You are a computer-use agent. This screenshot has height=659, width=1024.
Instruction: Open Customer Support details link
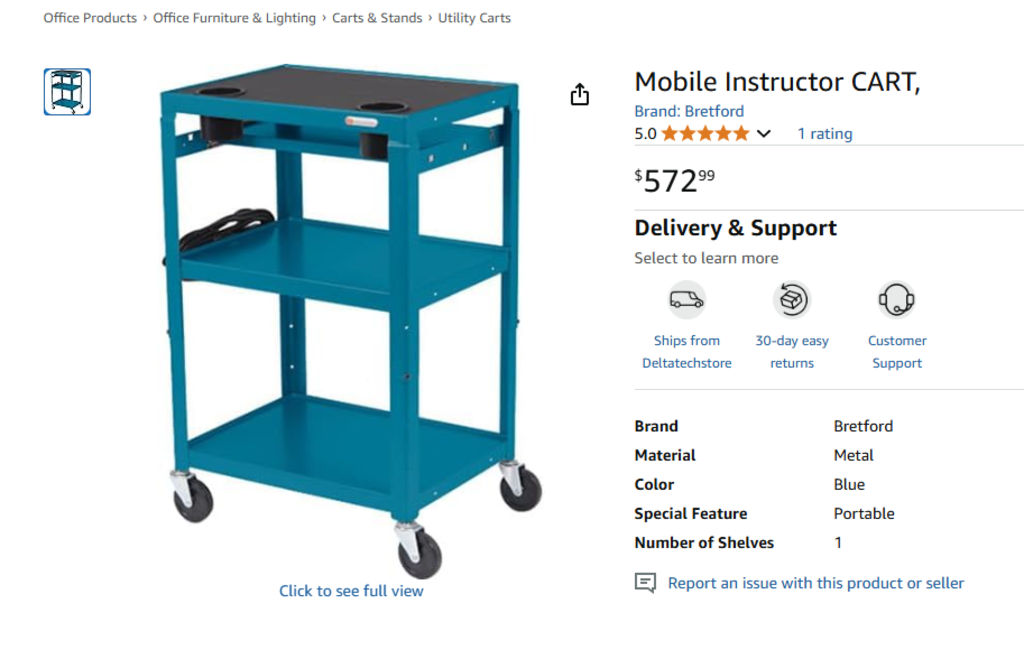point(897,352)
